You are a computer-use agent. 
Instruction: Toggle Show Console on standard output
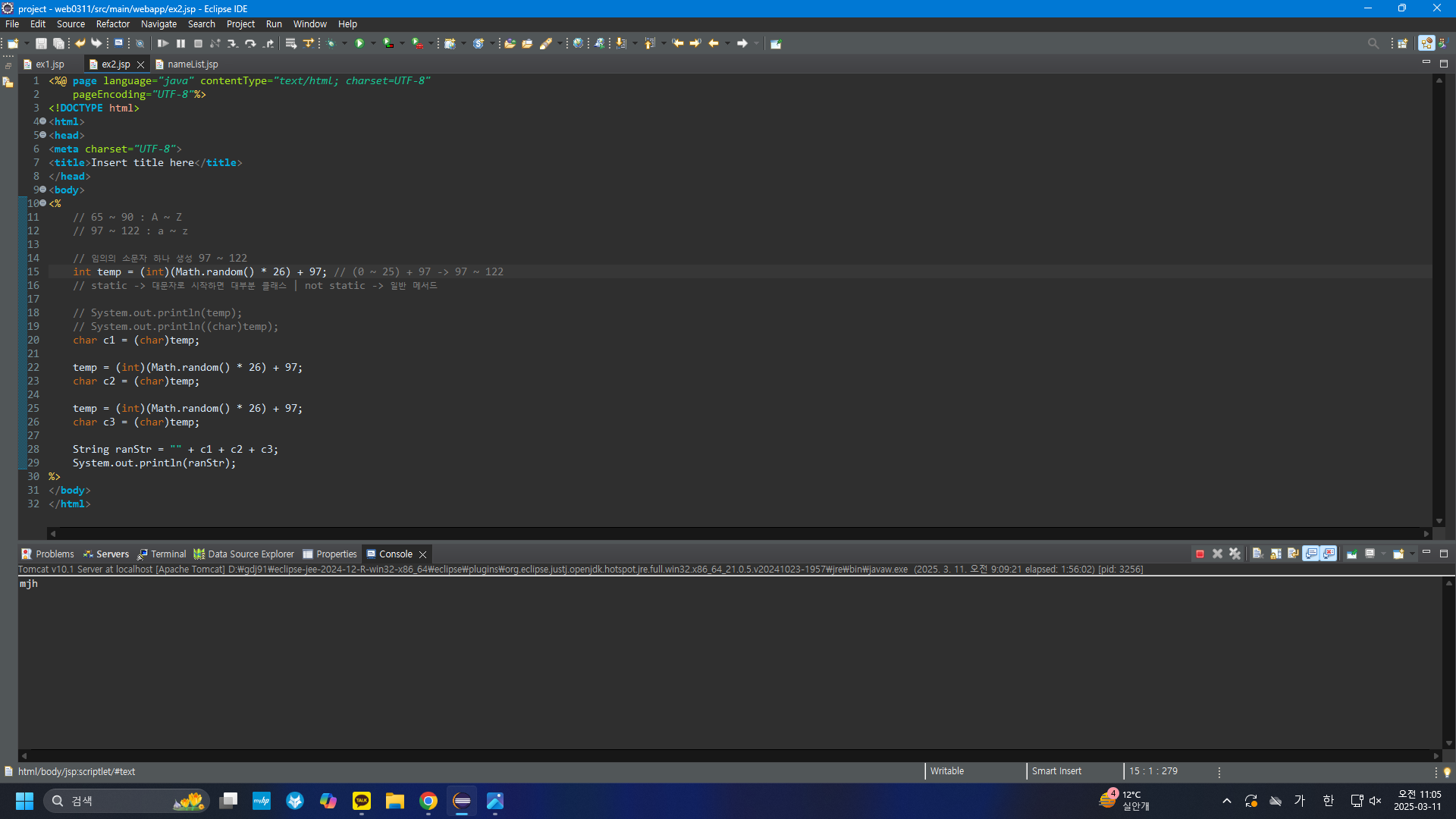[1311, 554]
